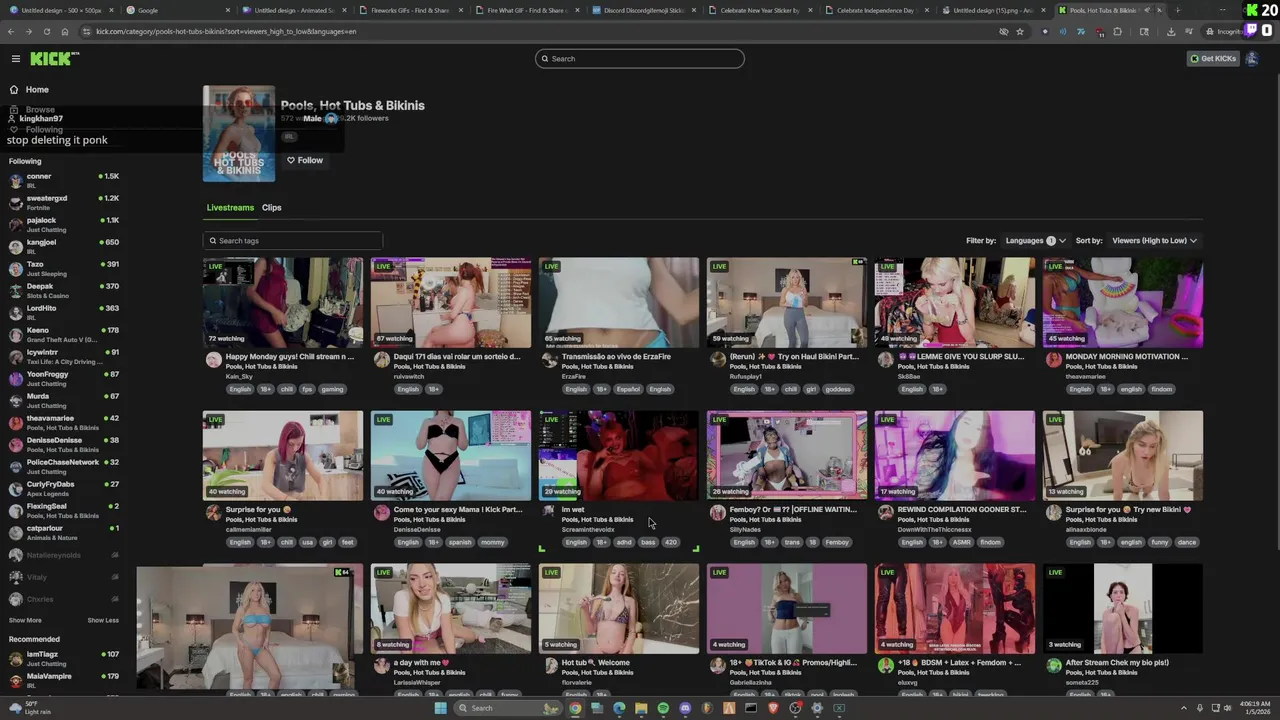Click DeniseDenisse card avatar
This screenshot has width=1280, height=720.
[x=381, y=513]
